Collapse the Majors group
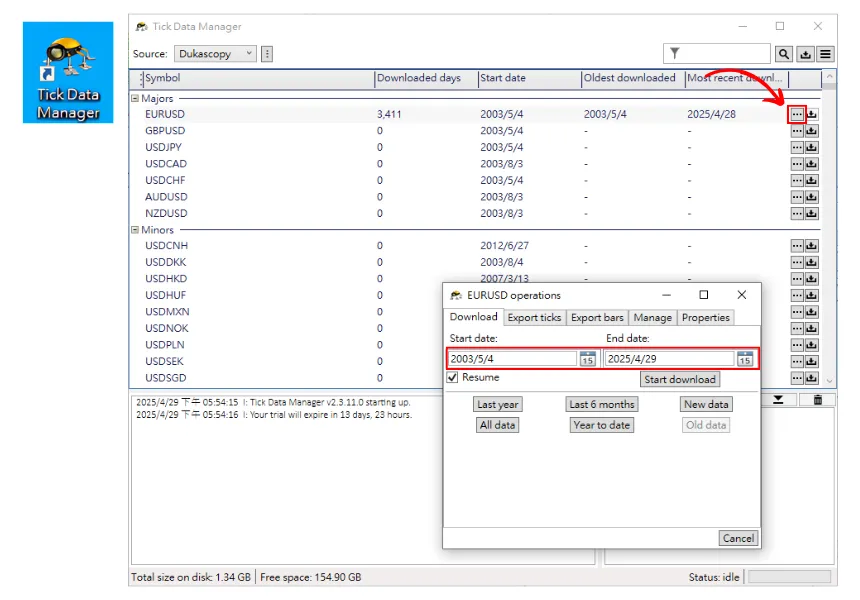860x600 pixels. (x=135, y=99)
